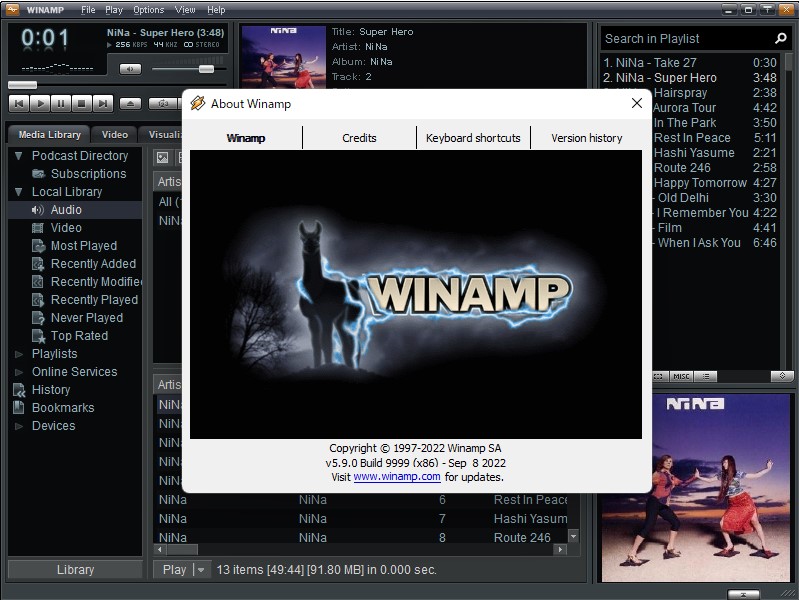Image resolution: width=799 pixels, height=600 pixels.
Task: Click the Eject open file button
Action: click(x=130, y=103)
